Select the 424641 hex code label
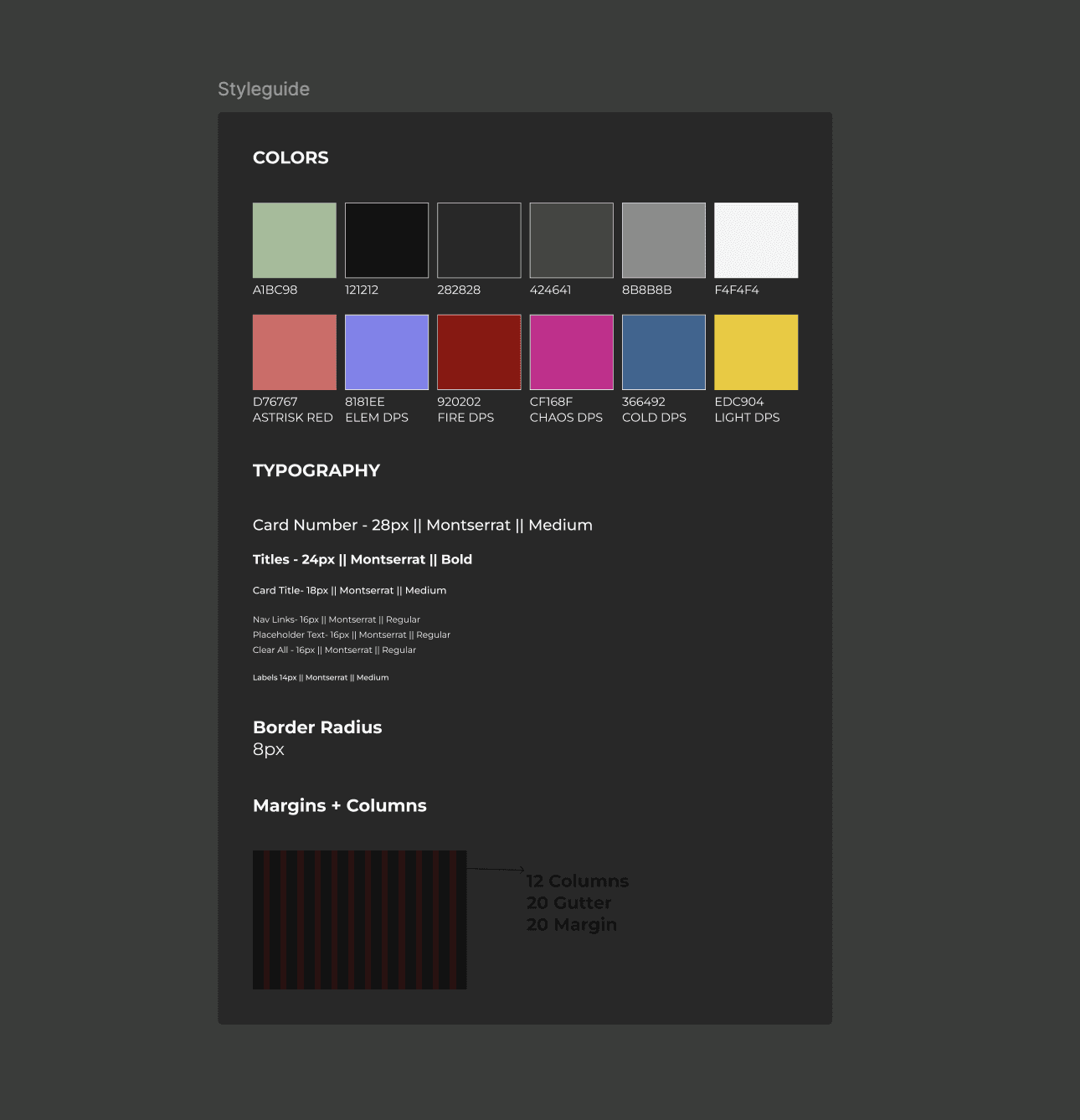The width and height of the screenshot is (1080, 1120). pyautogui.click(x=551, y=290)
